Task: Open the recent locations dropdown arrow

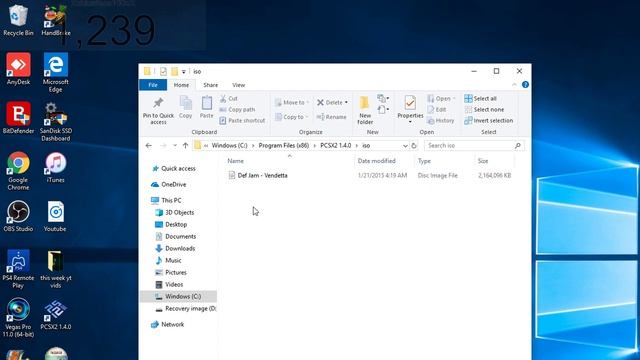Action: pos(175,145)
